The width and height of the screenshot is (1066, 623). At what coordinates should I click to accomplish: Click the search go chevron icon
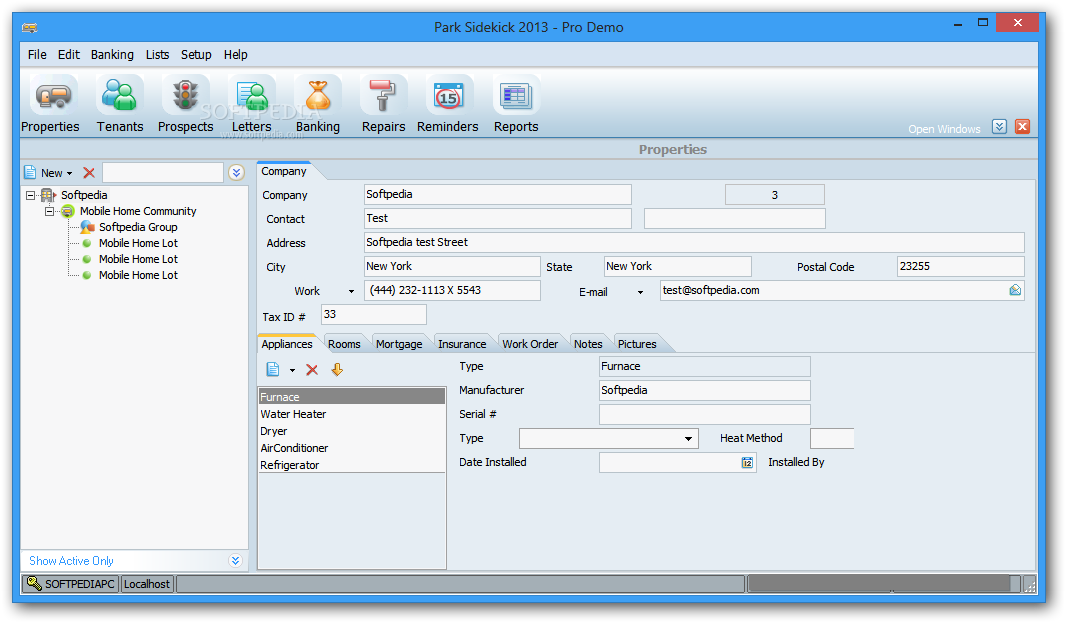236,173
